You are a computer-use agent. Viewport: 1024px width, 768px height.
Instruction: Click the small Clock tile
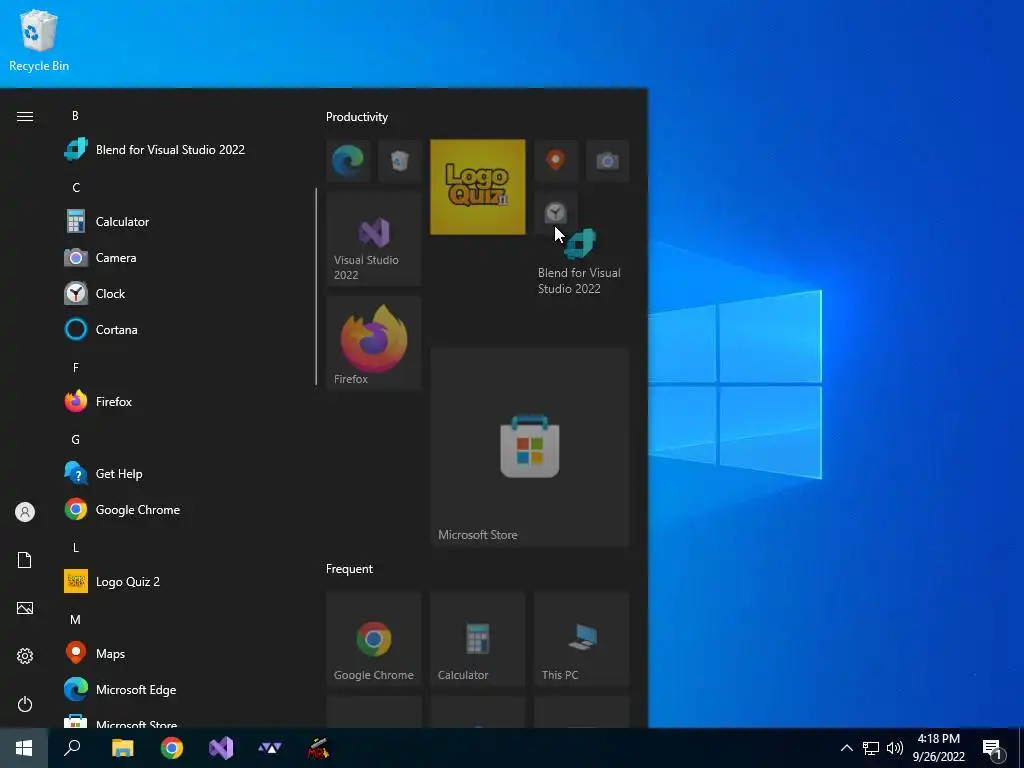click(556, 212)
